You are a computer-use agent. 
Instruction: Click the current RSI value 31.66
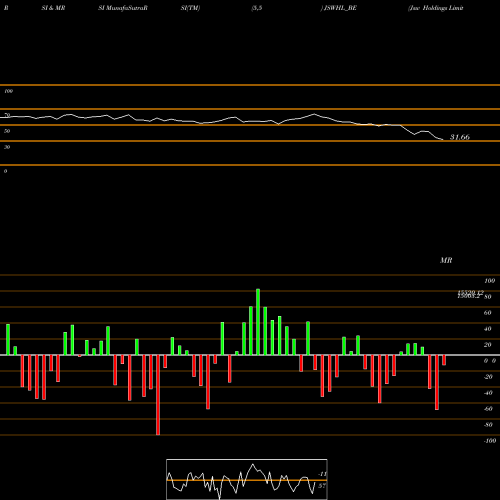(460, 137)
